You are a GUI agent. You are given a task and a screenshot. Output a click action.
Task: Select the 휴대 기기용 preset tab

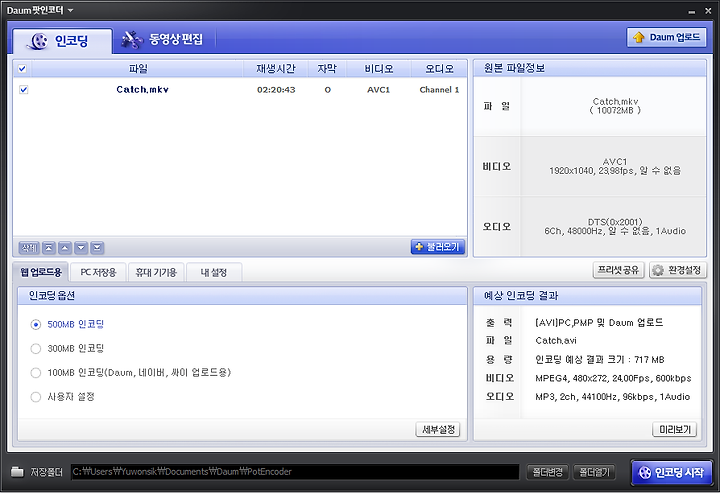click(x=156, y=273)
